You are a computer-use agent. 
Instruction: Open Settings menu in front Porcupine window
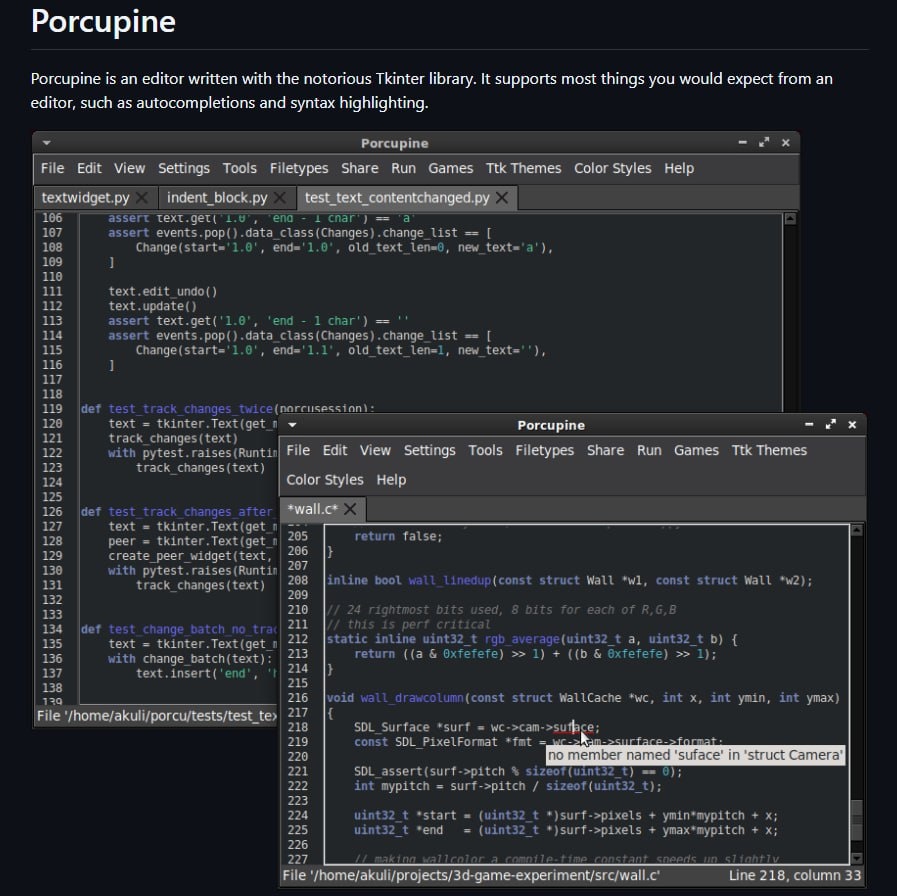(430, 450)
